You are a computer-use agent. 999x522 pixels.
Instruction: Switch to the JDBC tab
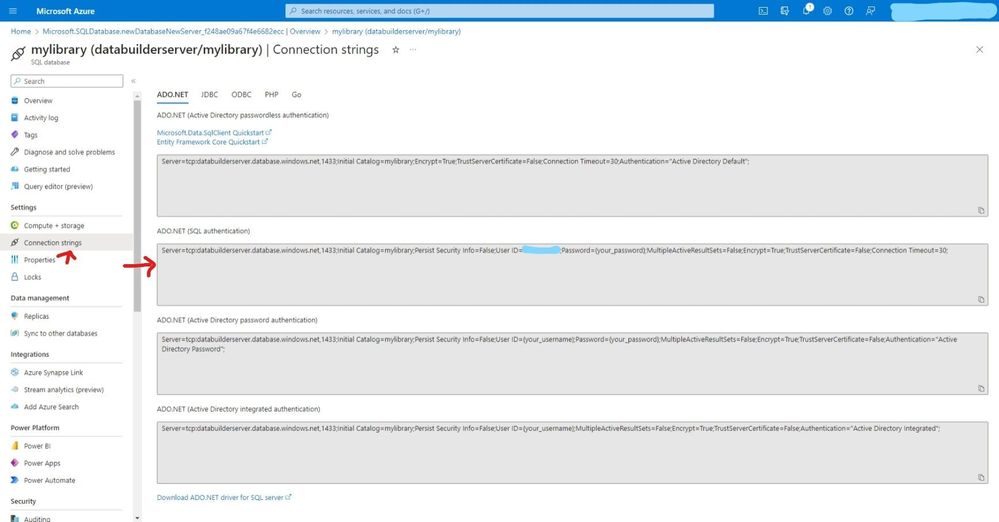point(210,94)
